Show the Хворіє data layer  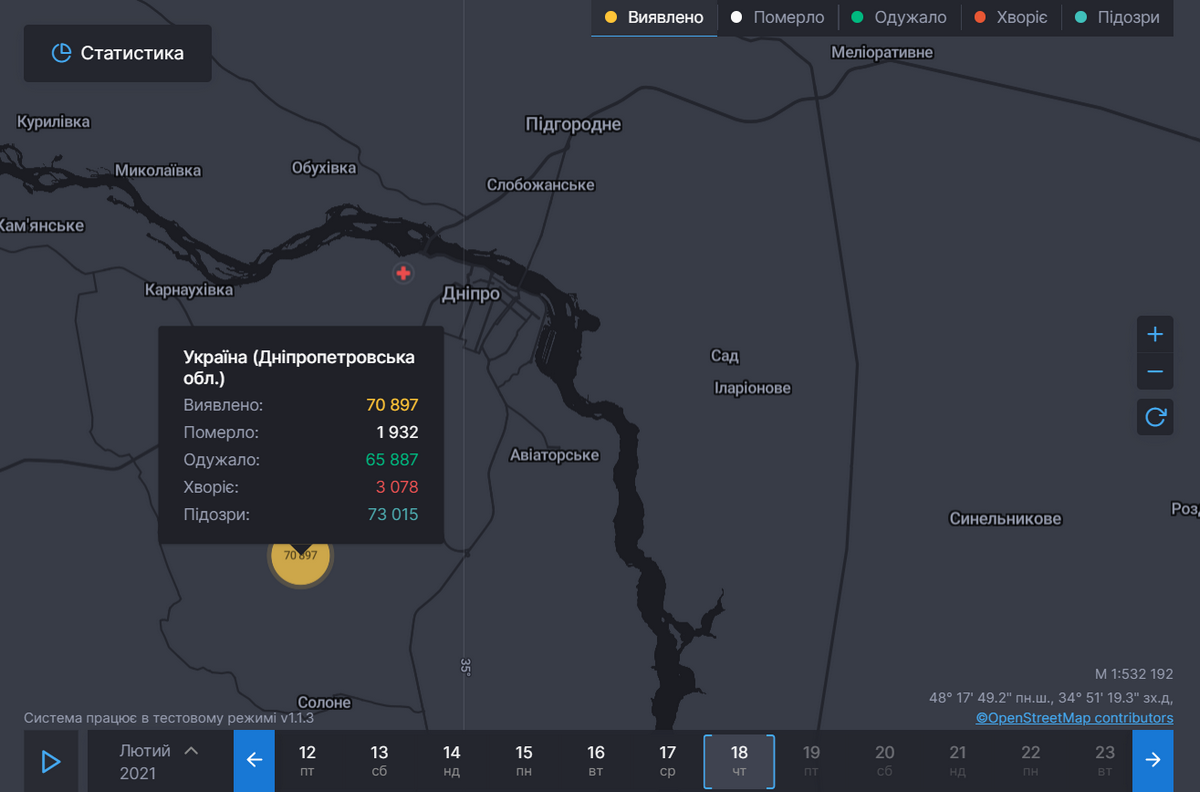[x=1010, y=18]
